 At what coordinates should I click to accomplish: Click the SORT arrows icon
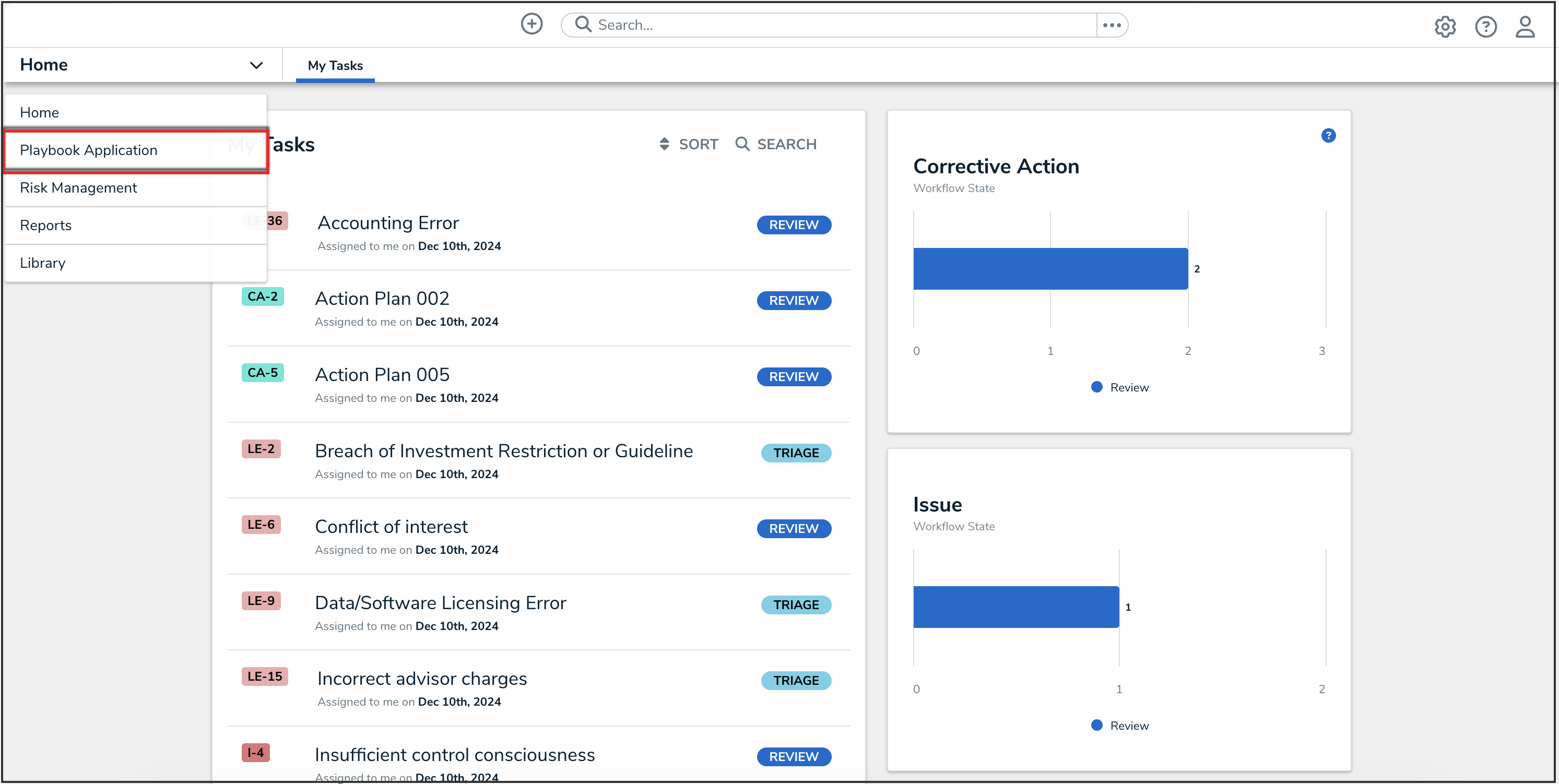click(x=664, y=144)
